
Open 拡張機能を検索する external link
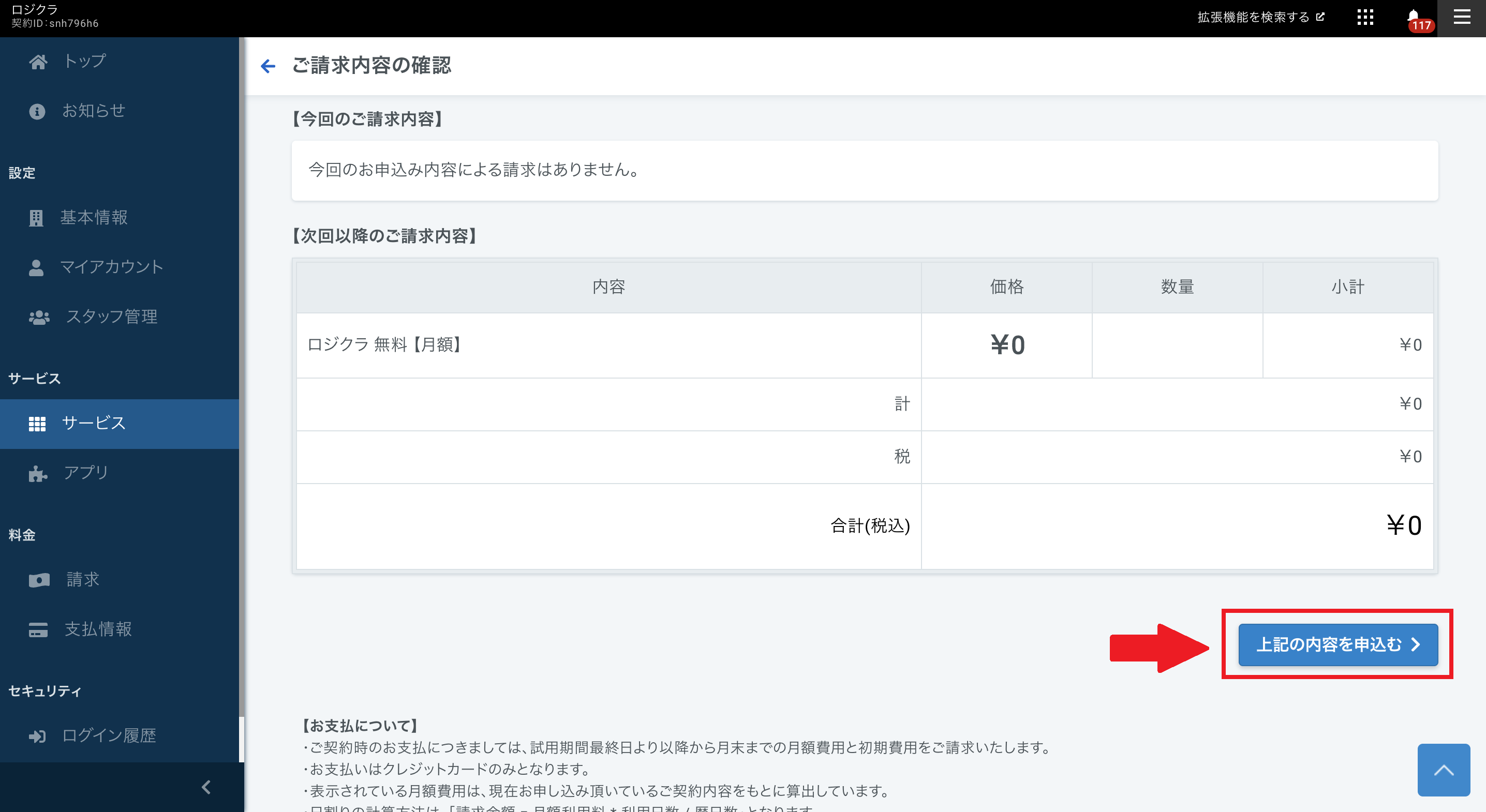coord(1260,17)
